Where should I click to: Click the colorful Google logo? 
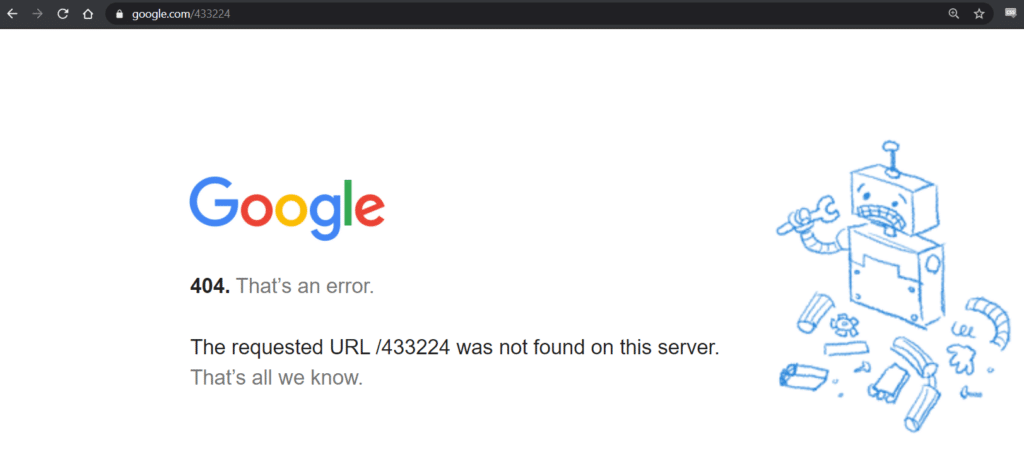tap(287, 208)
